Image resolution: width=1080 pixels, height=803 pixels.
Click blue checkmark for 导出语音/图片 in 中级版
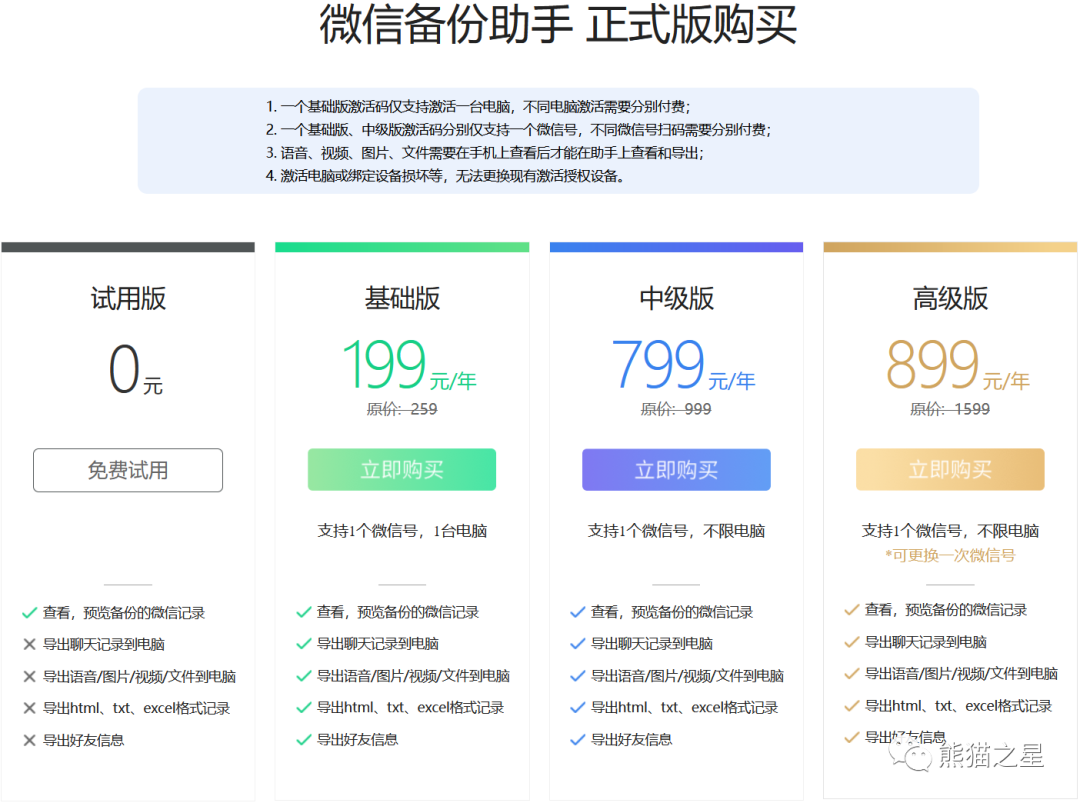(577, 676)
